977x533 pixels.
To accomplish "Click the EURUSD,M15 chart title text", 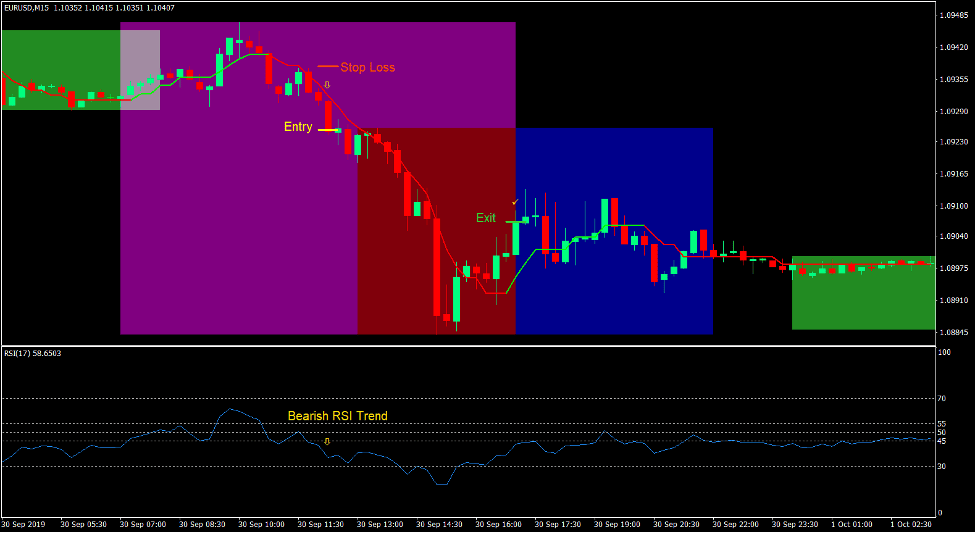I will click(x=89, y=8).
